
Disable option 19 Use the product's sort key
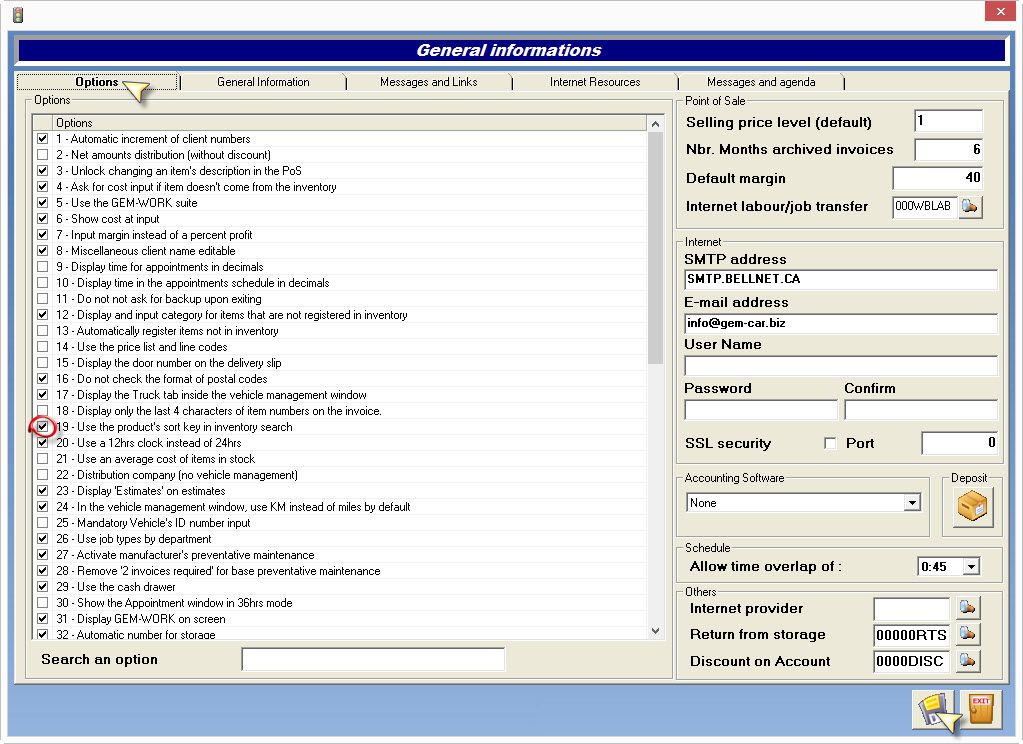click(x=42, y=426)
